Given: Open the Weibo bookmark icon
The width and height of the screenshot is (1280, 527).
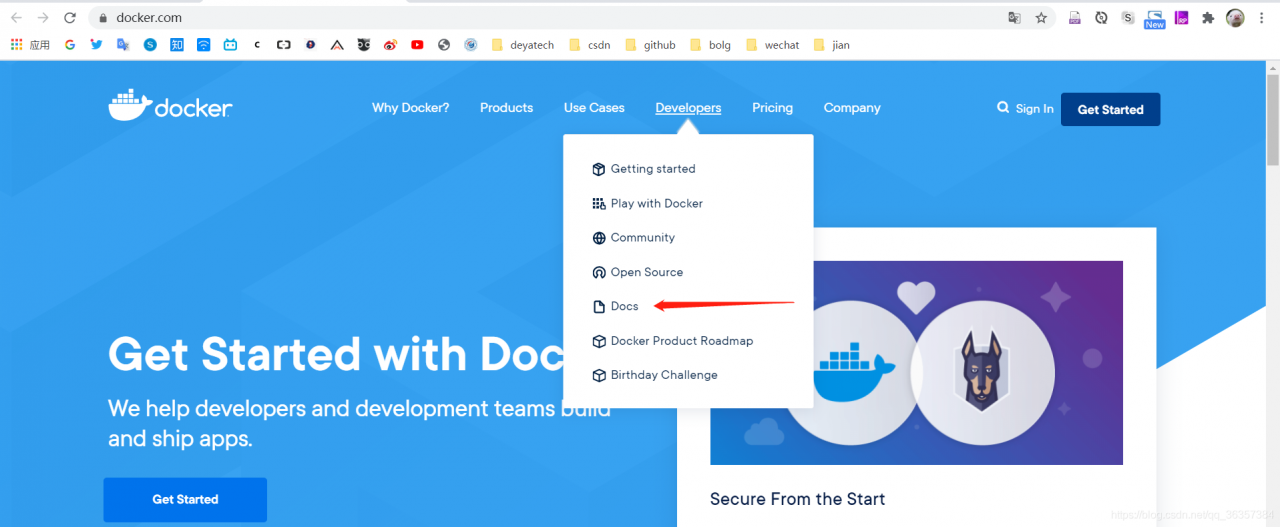Looking at the screenshot, I should pos(391,45).
